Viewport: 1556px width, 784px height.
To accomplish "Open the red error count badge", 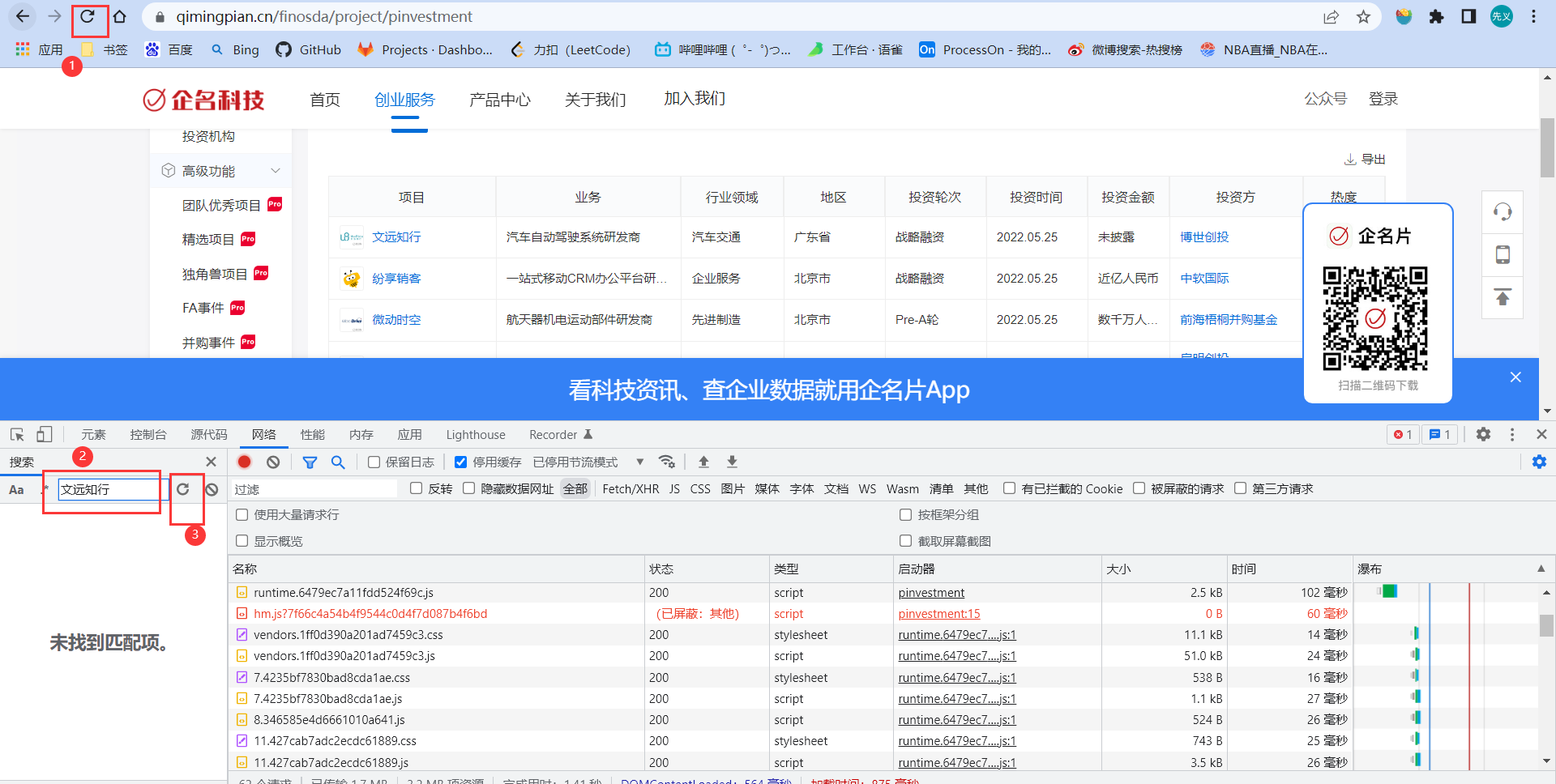I will pyautogui.click(x=1403, y=435).
